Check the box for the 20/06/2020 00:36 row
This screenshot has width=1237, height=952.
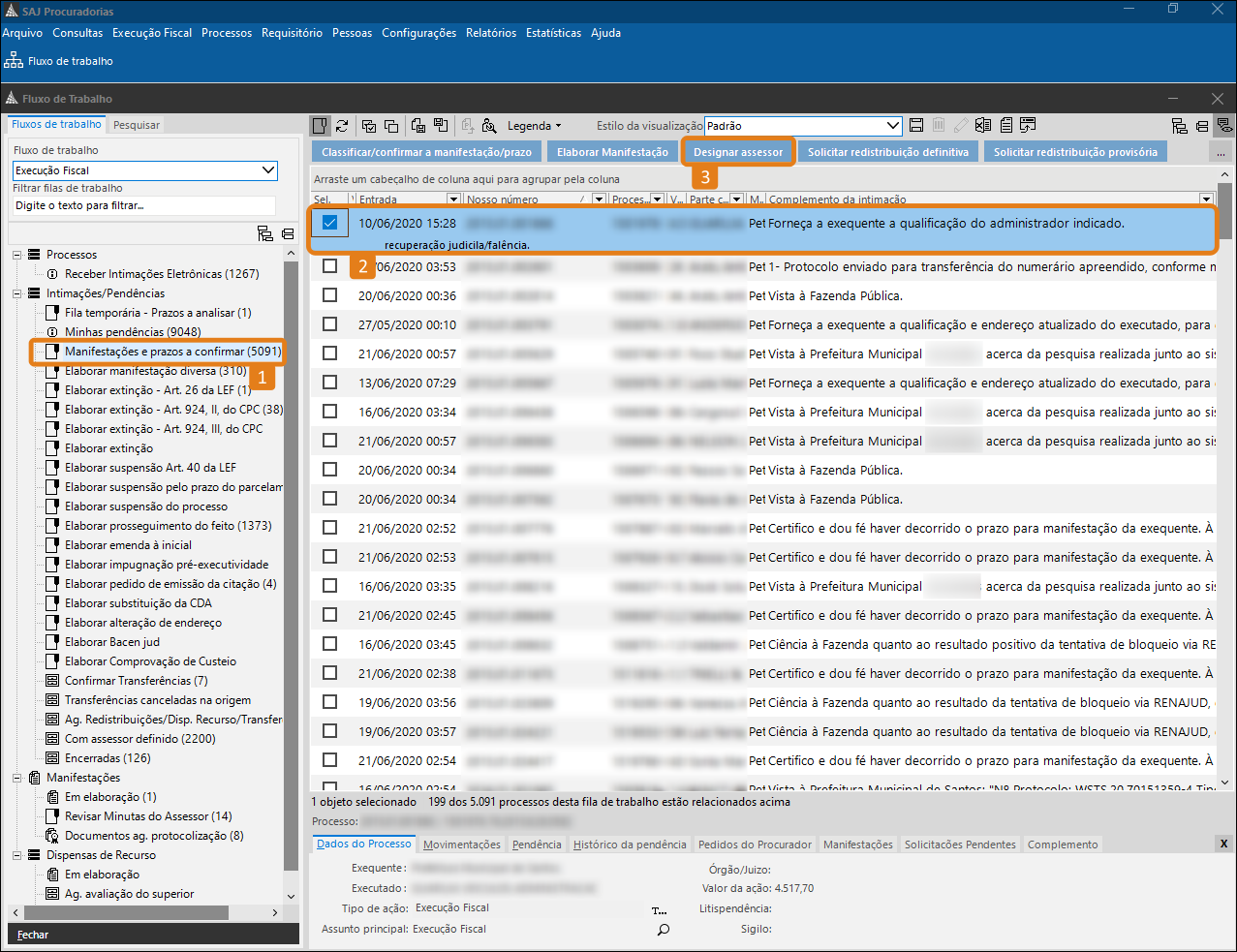click(329, 295)
